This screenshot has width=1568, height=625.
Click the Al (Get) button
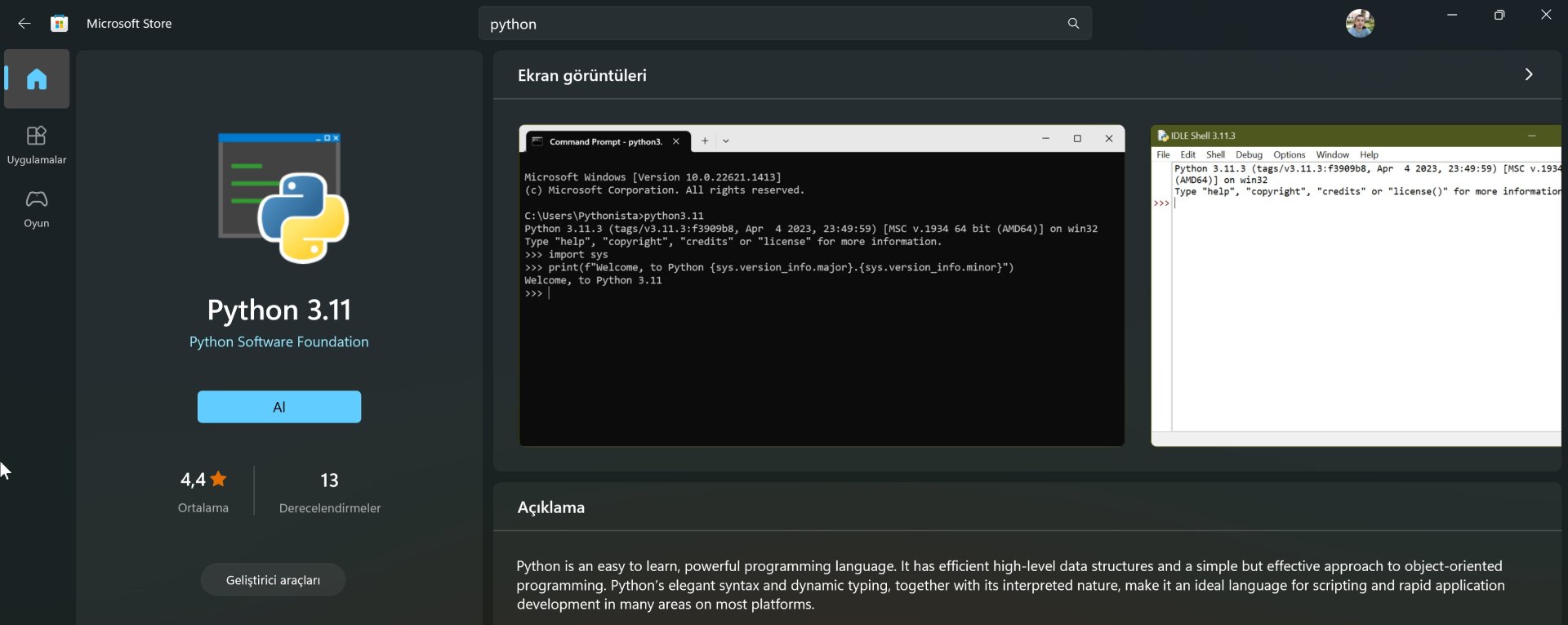coord(279,407)
